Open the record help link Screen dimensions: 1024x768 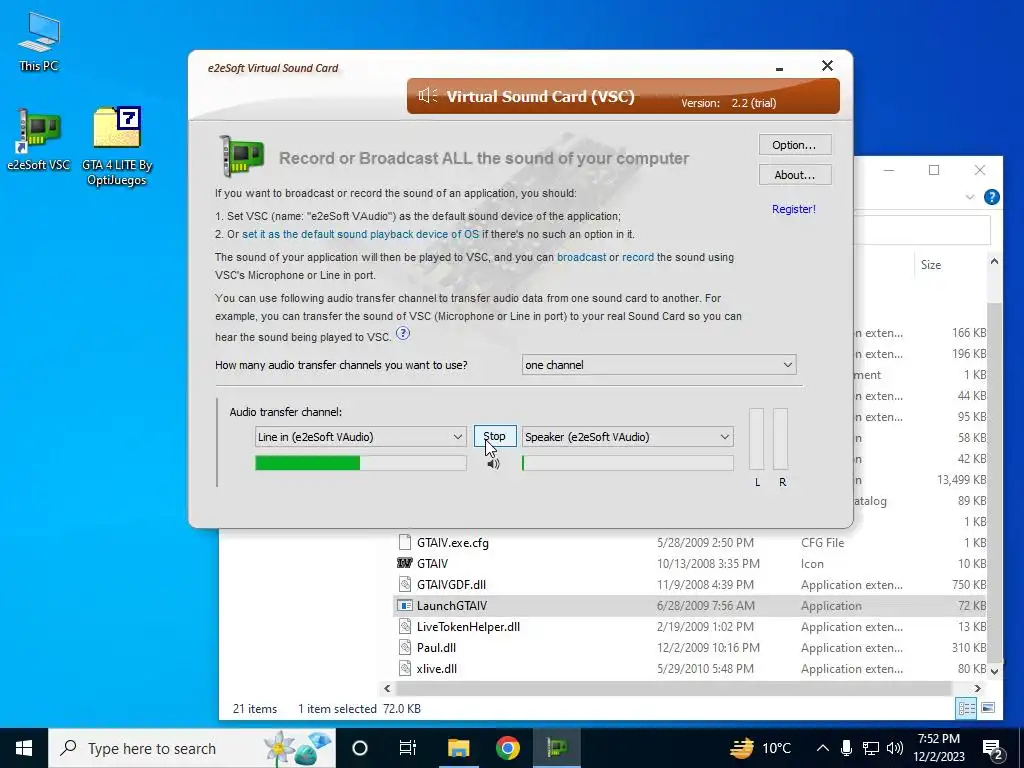pyautogui.click(x=637, y=257)
